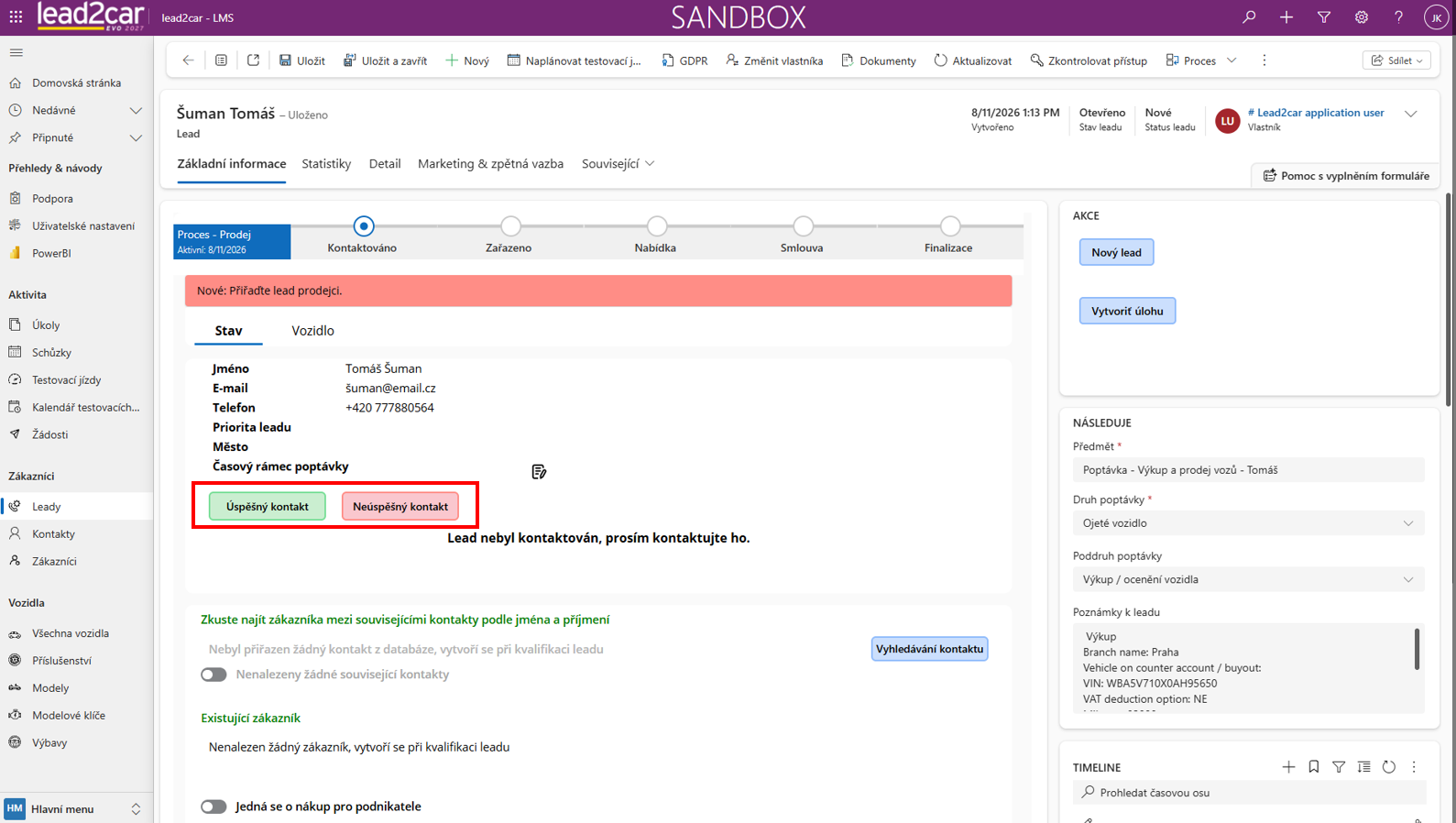Open record in new window icon
1456x823 pixels.
point(253,60)
